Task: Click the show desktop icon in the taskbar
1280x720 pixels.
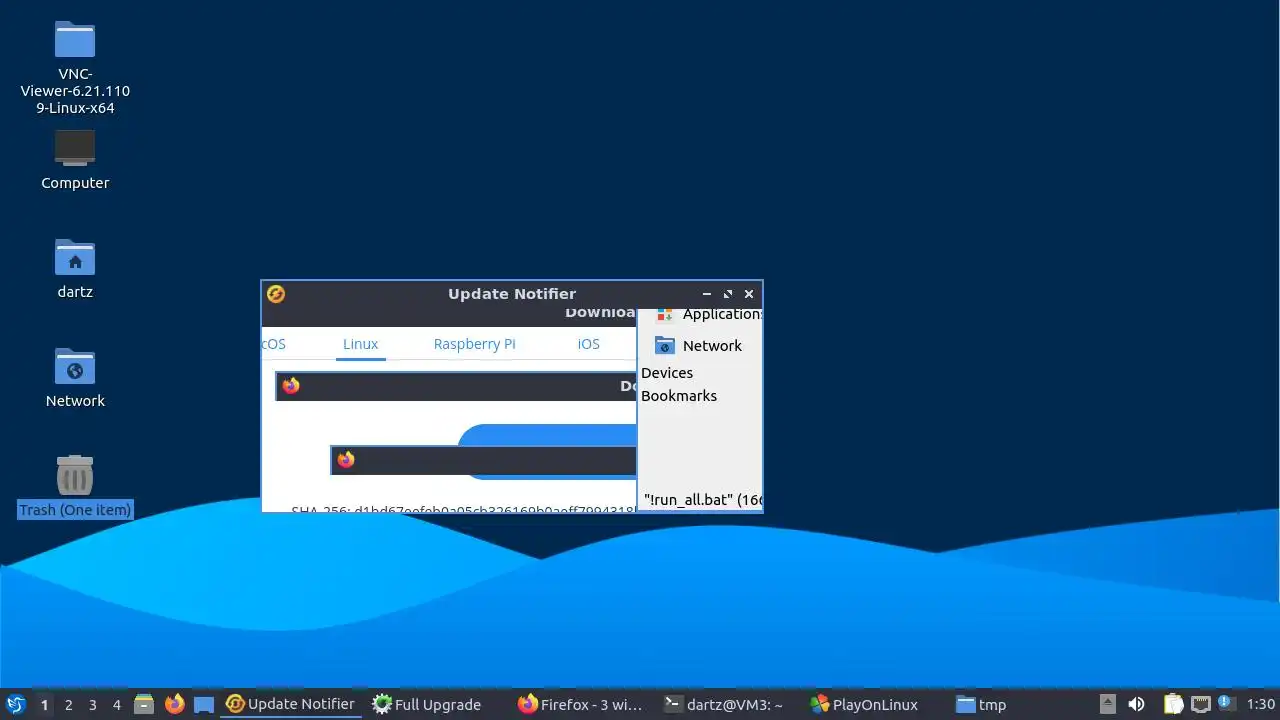Action: (x=204, y=704)
